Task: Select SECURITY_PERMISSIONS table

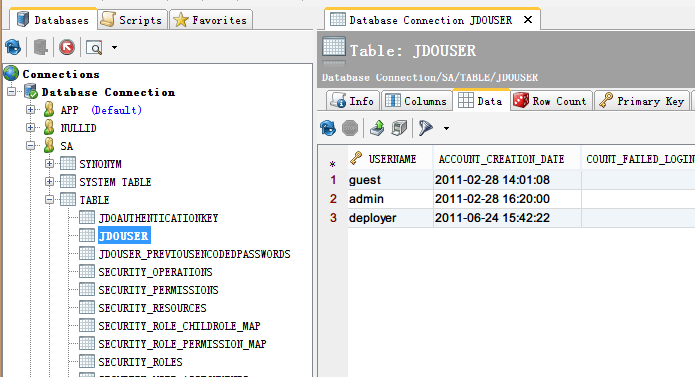Action: click(x=158, y=290)
